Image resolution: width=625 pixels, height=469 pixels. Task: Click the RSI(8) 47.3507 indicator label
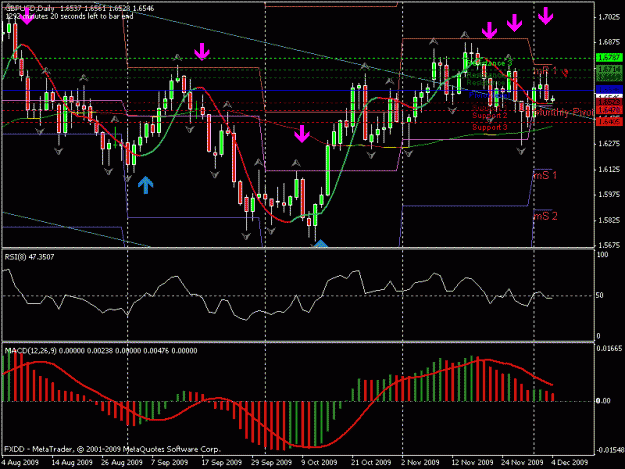pos(29,257)
